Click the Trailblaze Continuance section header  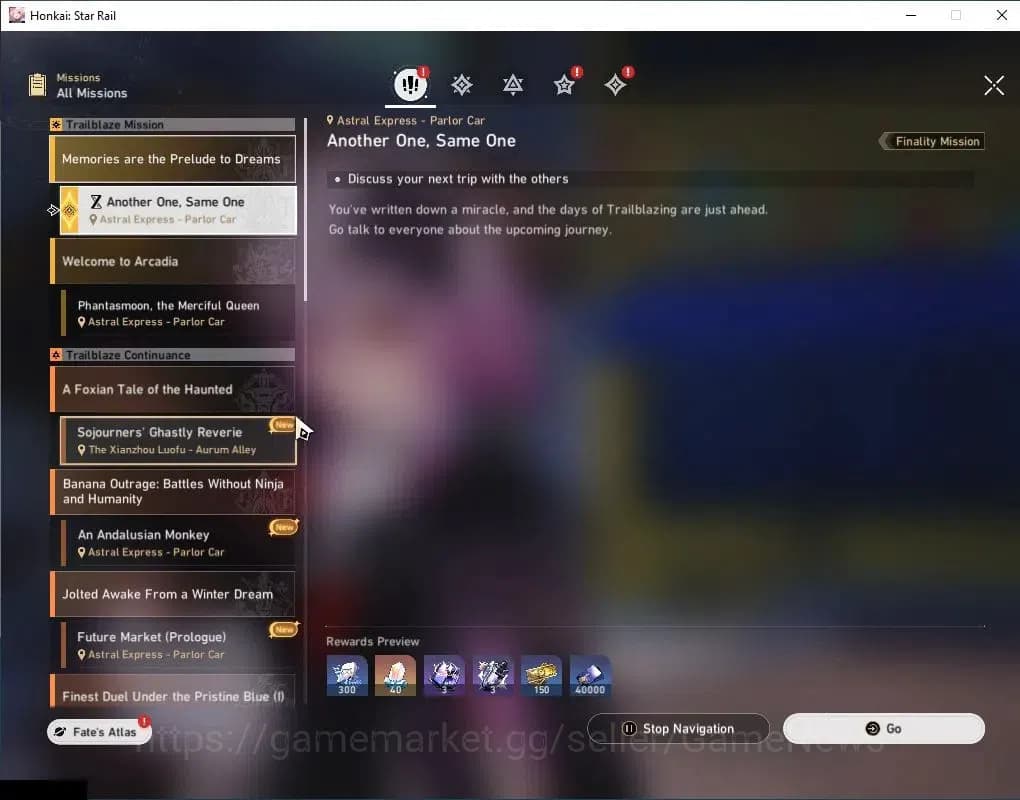pos(172,354)
